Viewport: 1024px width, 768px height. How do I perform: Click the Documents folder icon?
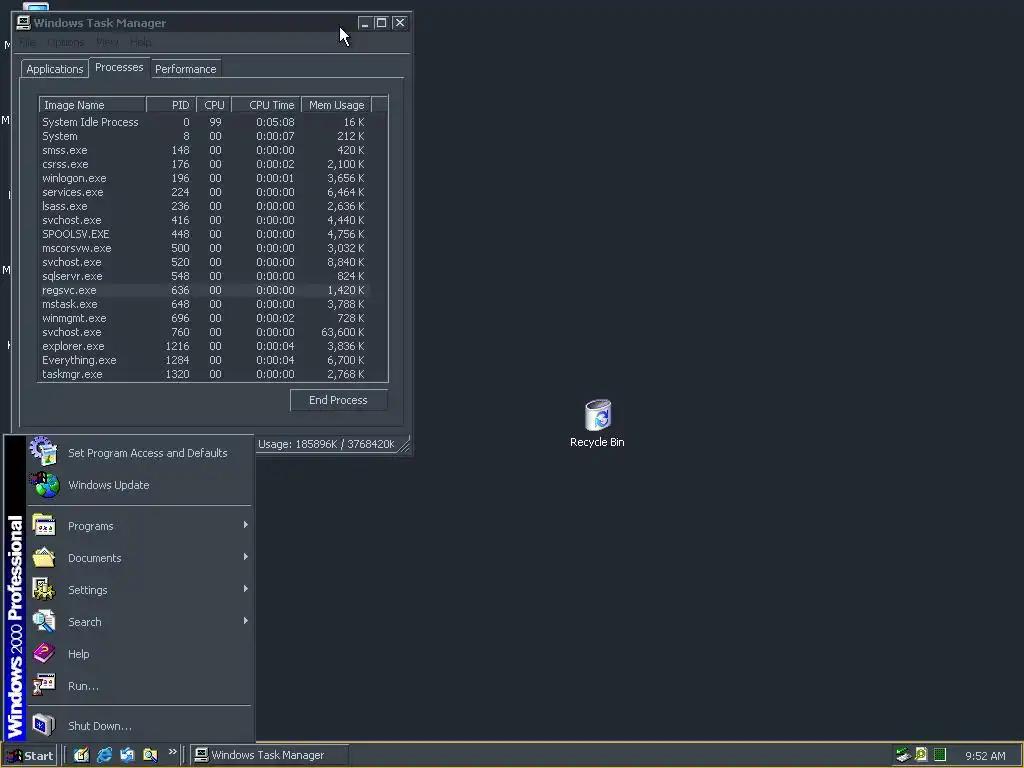(44, 557)
